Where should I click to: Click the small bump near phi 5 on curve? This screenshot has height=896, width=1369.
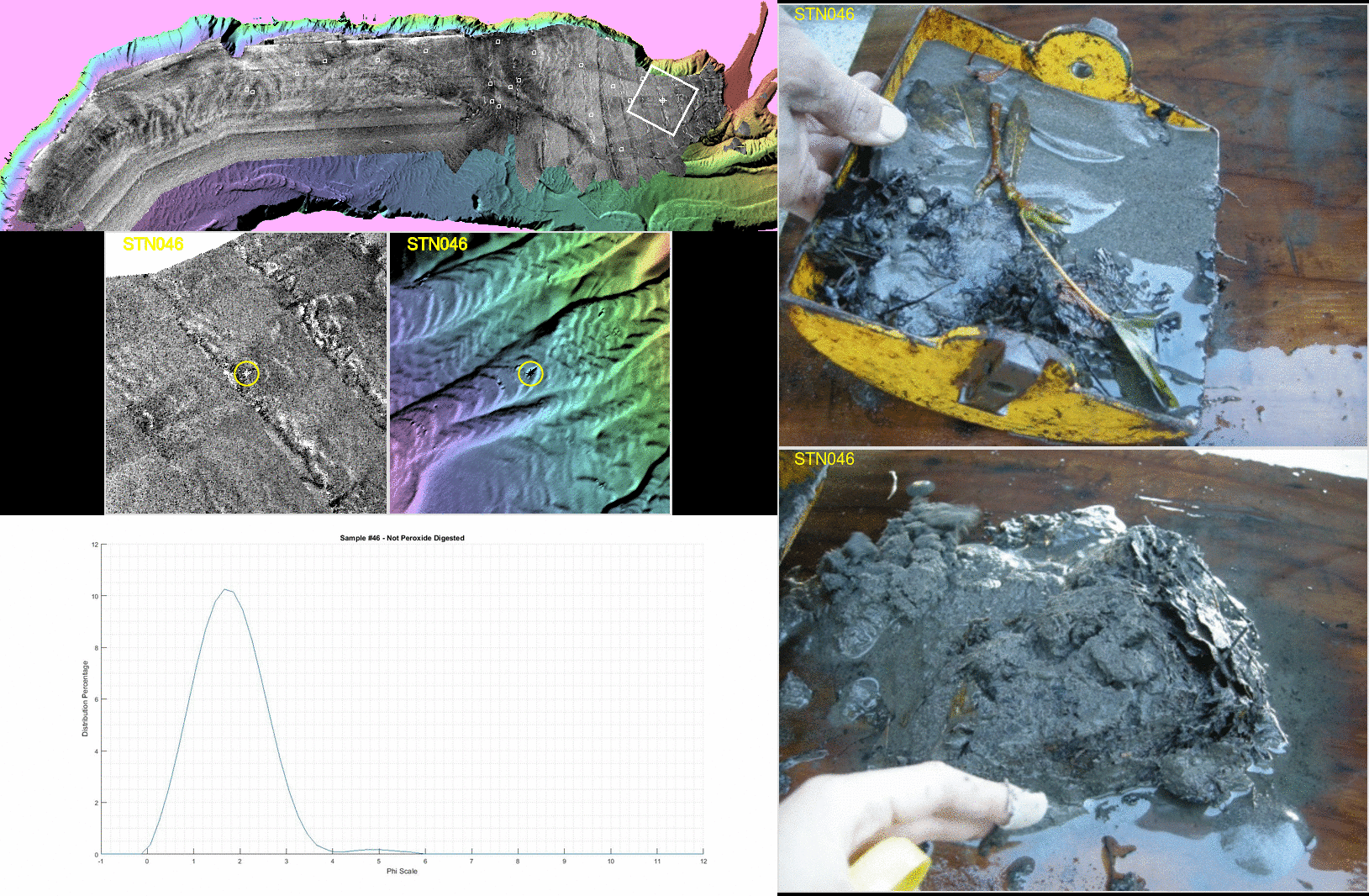[376, 850]
